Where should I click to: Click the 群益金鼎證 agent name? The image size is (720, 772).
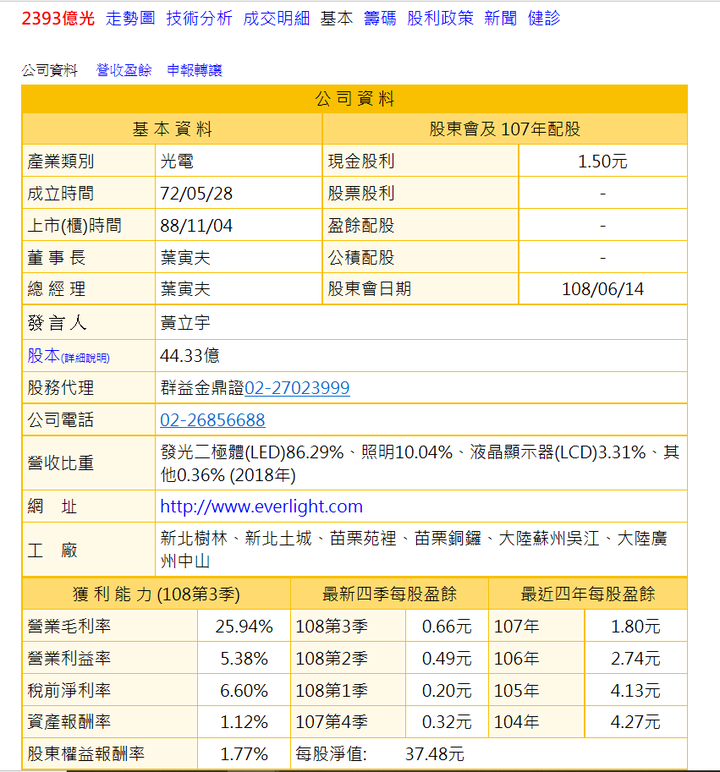202,388
